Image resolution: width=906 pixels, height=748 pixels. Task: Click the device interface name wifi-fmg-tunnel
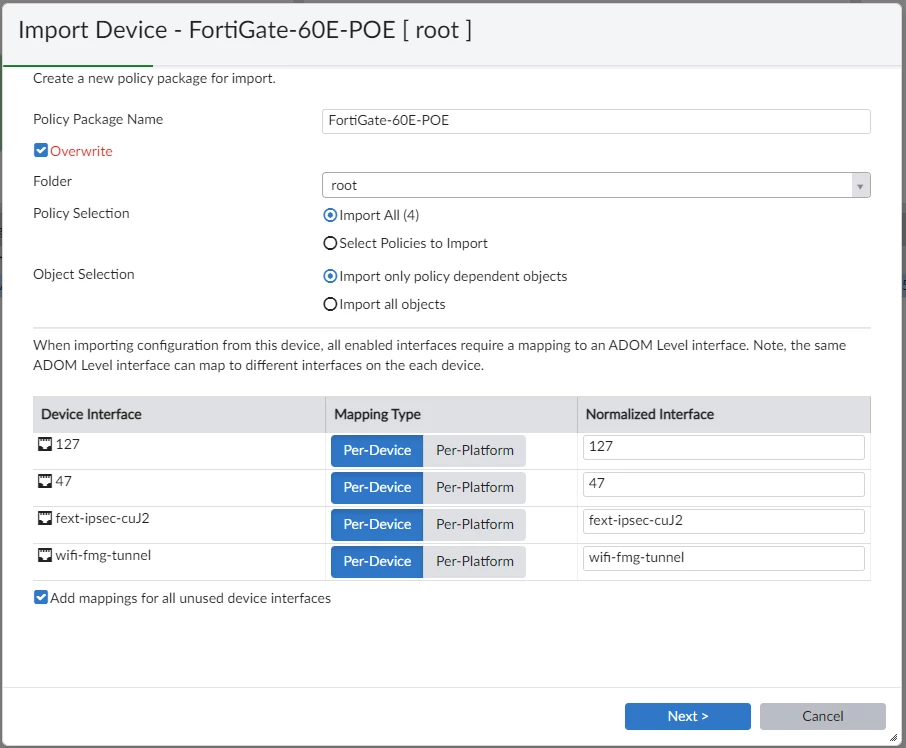click(103, 555)
